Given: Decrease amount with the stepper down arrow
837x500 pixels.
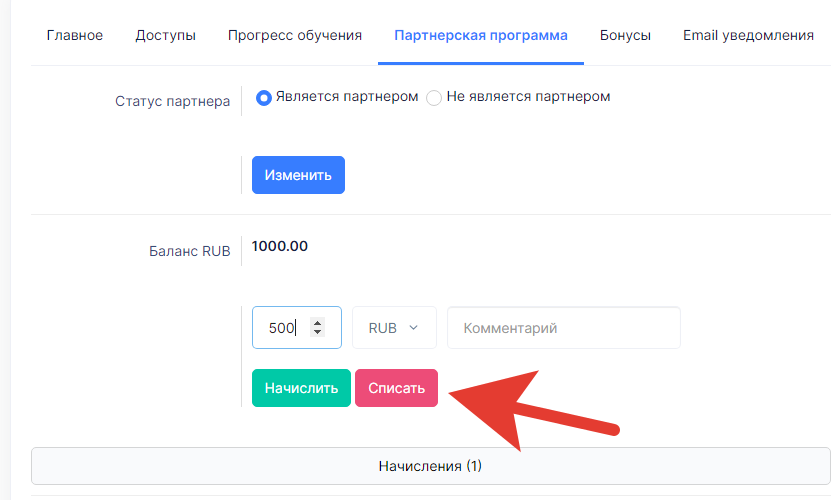Looking at the screenshot, I should pos(318,332).
